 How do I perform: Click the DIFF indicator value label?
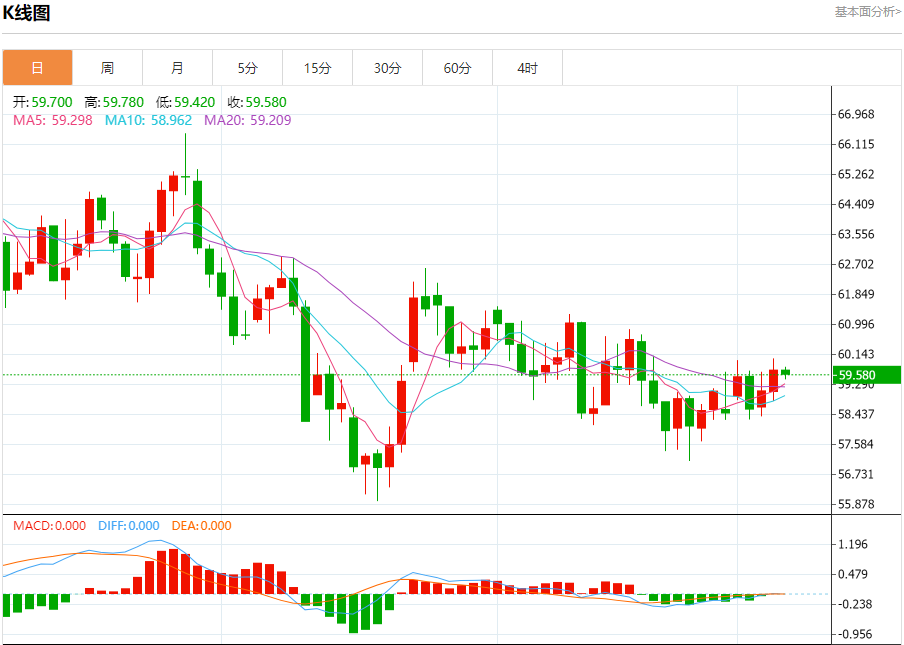127,526
